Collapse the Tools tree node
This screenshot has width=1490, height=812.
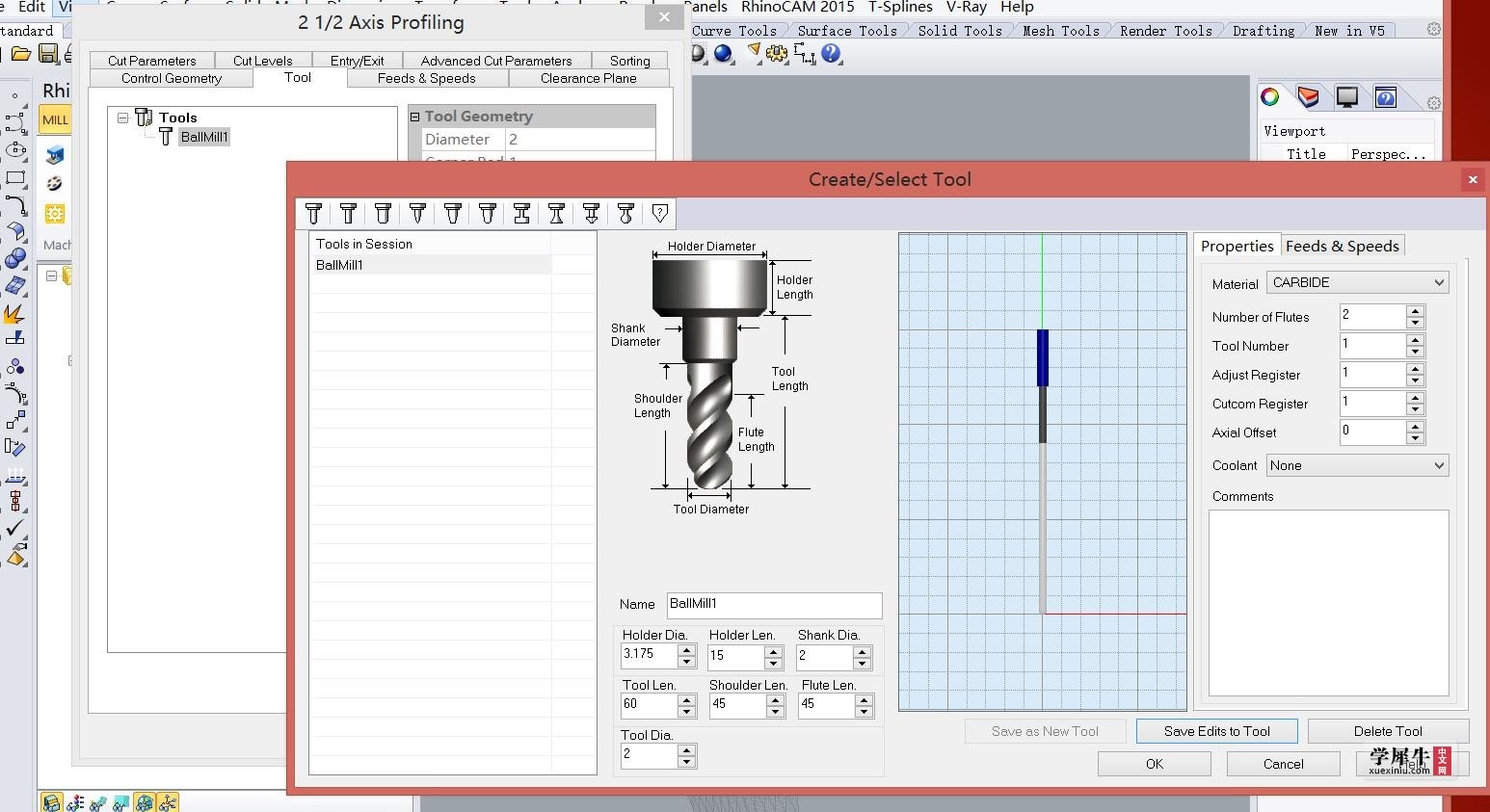click(x=123, y=118)
